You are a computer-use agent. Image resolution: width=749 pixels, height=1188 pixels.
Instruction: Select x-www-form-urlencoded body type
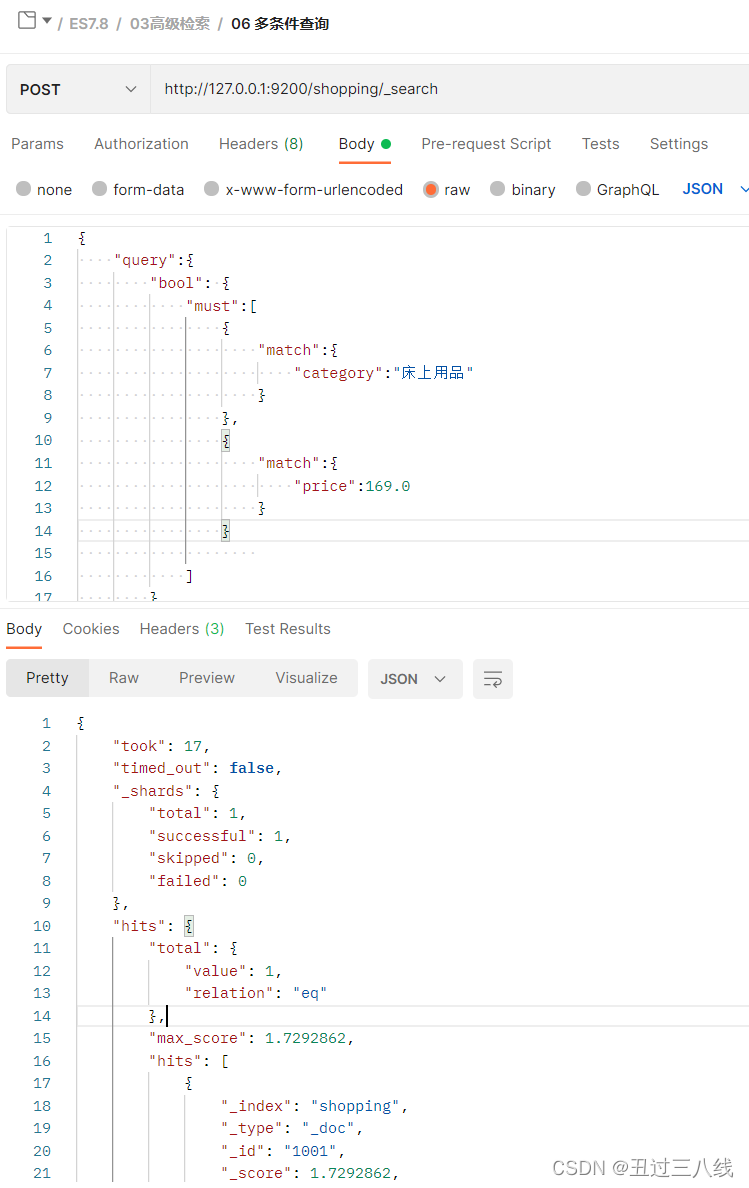point(304,189)
